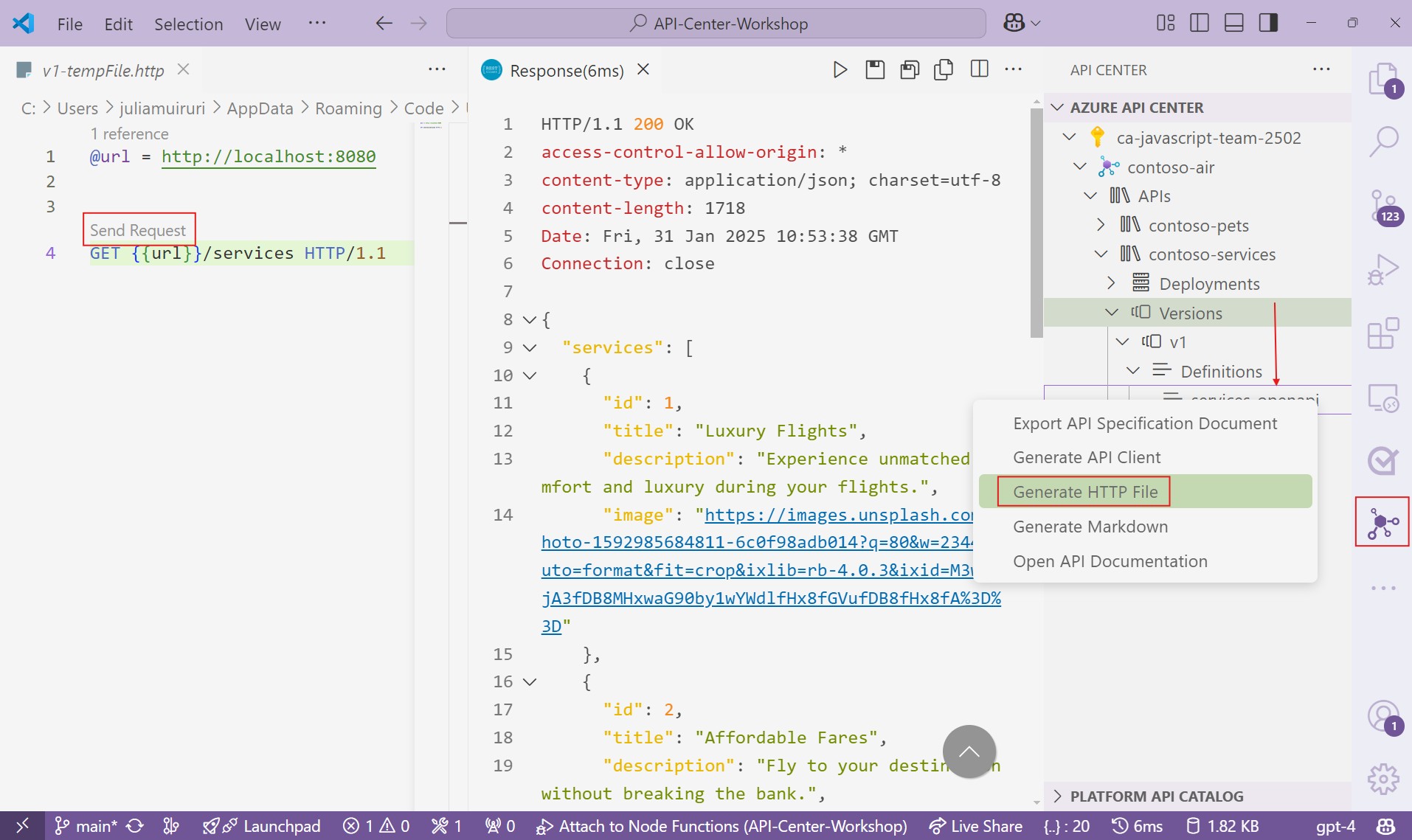
Task: Choose Export API Specification Document
Action: click(x=1145, y=423)
